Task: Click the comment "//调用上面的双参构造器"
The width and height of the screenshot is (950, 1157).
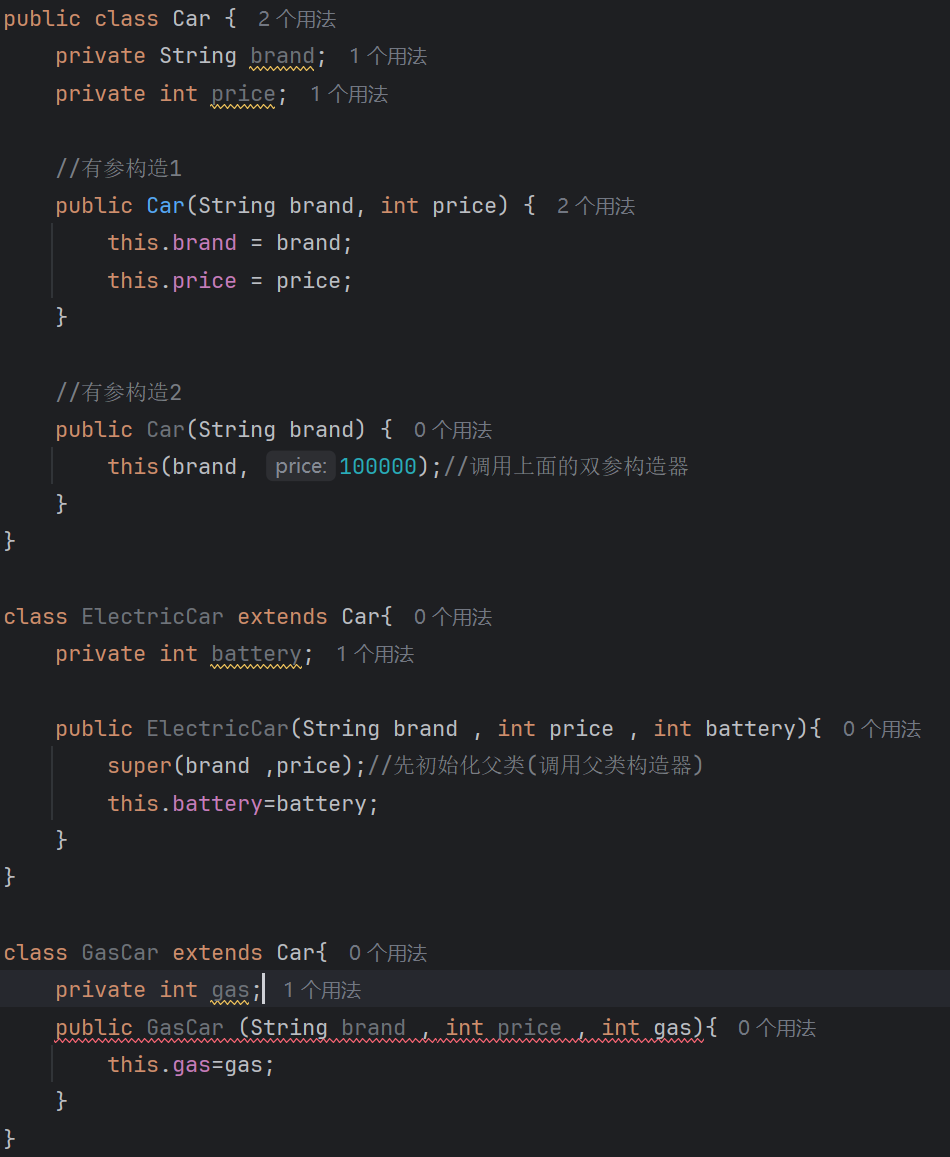Action: point(565,466)
